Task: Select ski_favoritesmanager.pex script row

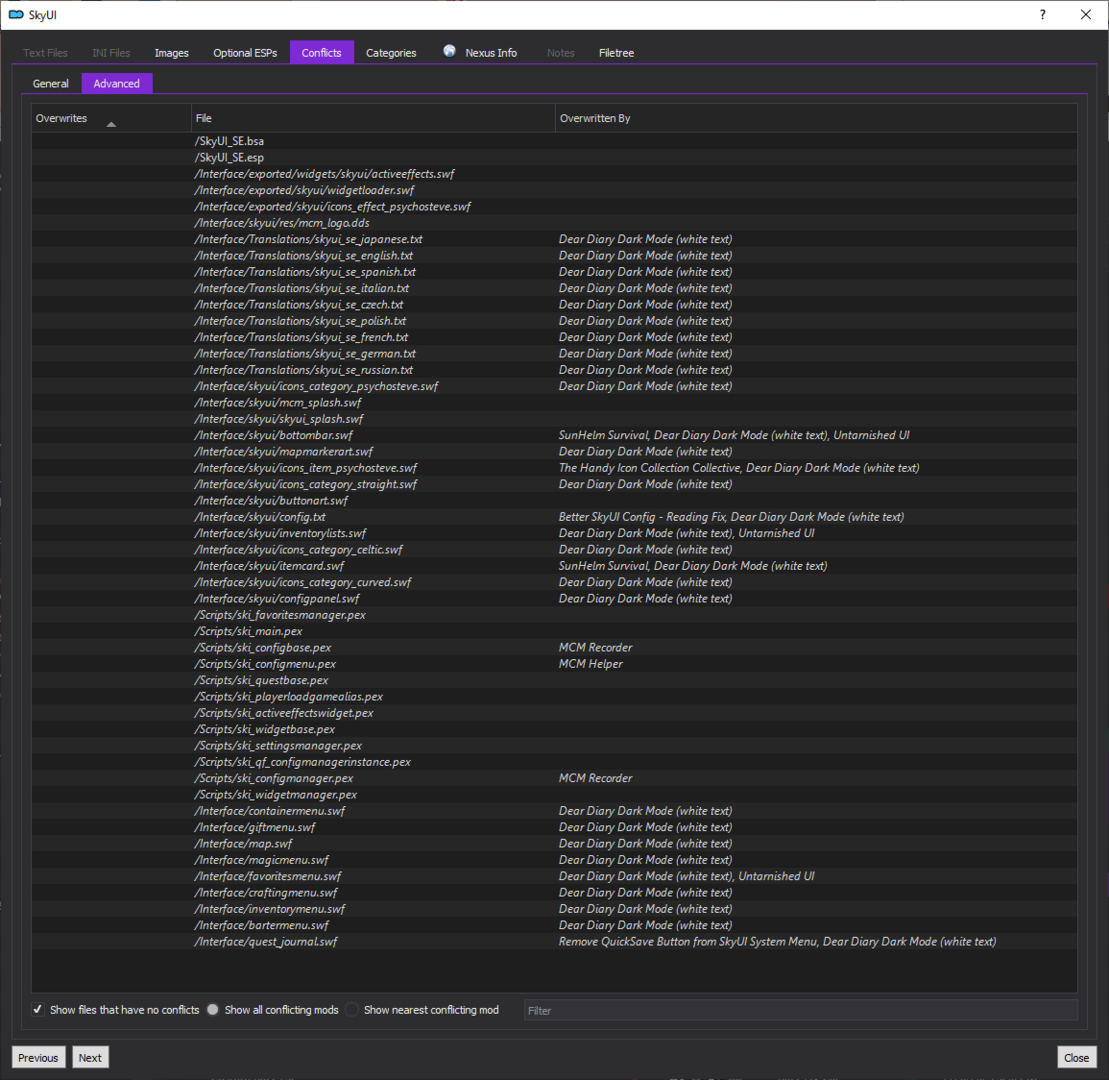Action: tap(554, 615)
